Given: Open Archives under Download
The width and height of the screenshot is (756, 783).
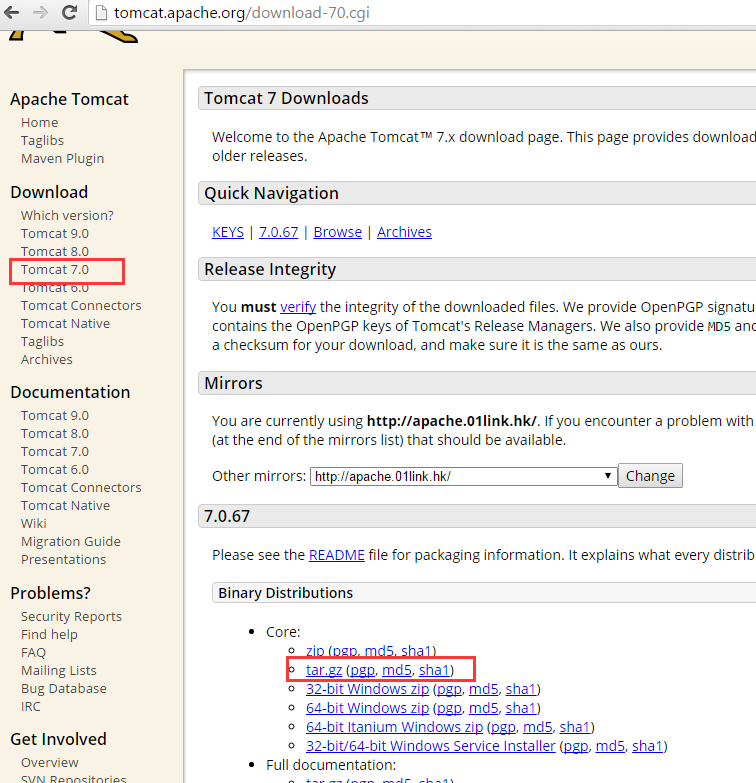Looking at the screenshot, I should pyautogui.click(x=46, y=359).
